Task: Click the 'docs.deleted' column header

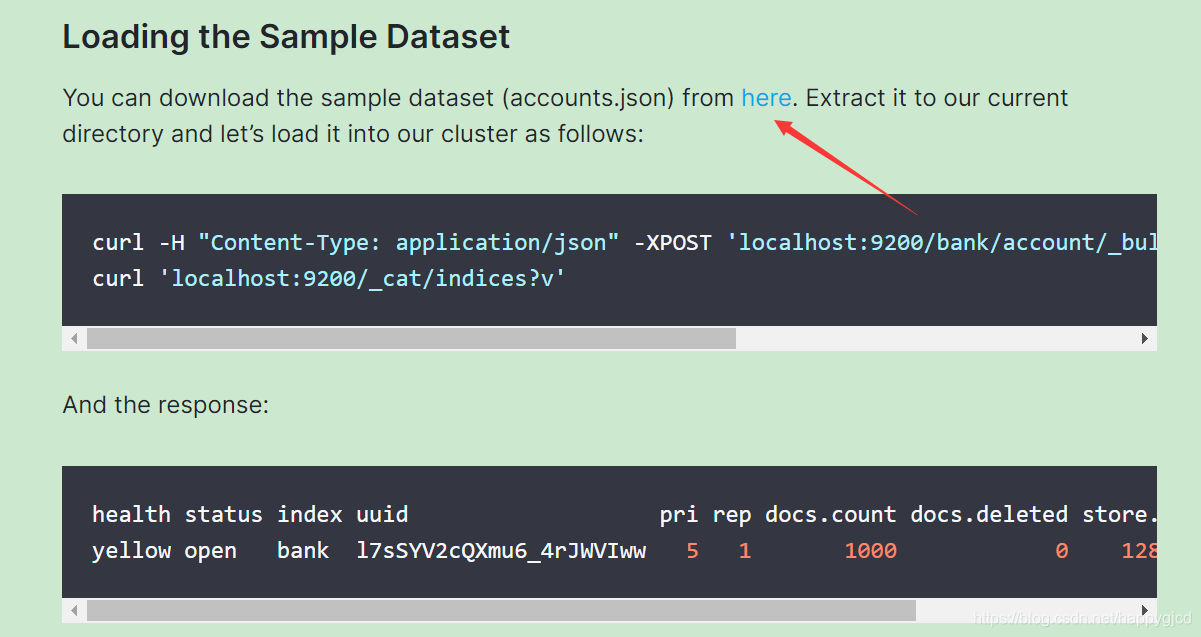Action: 989,514
